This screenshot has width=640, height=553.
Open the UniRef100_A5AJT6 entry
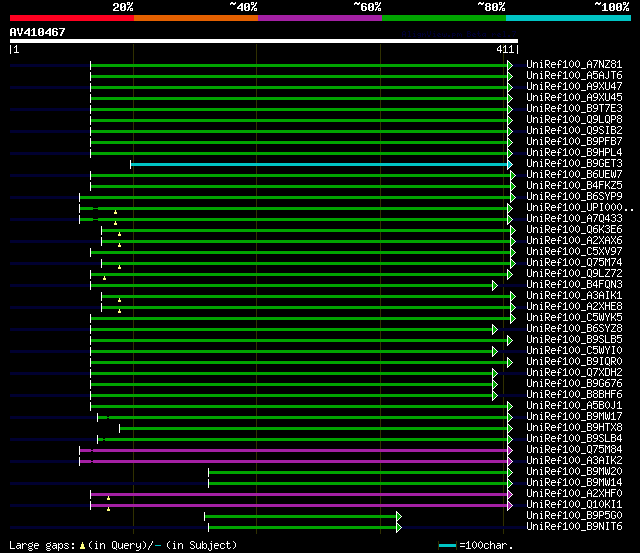[x=574, y=76]
